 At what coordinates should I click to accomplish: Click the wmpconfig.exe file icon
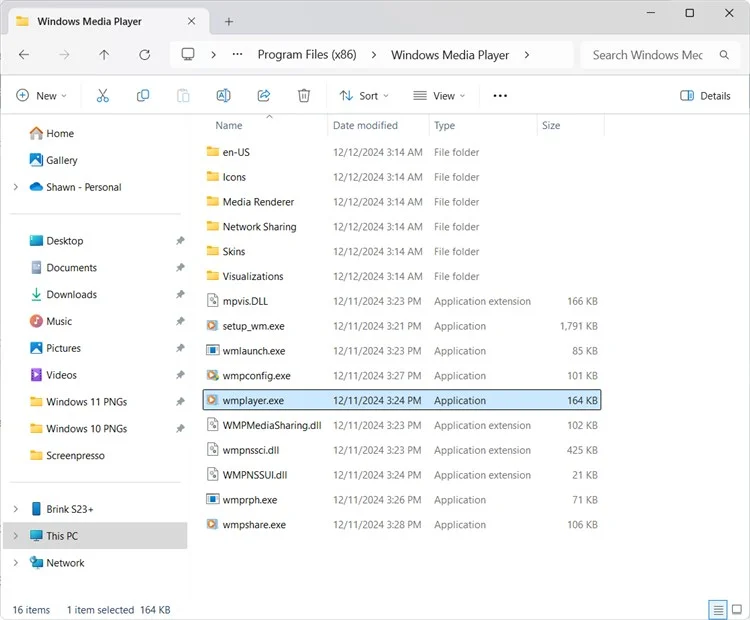pos(212,375)
